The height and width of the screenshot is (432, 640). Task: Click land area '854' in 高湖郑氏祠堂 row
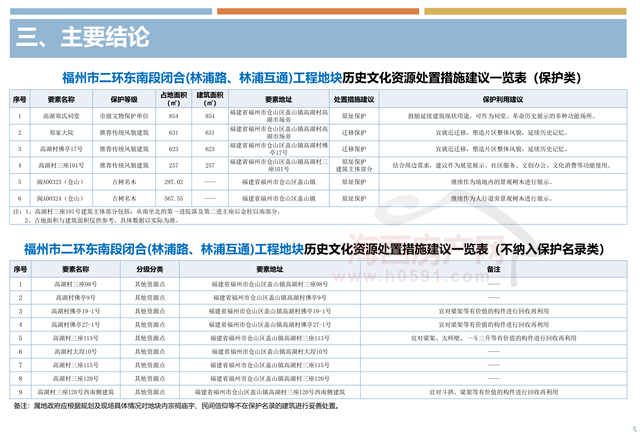(173, 116)
